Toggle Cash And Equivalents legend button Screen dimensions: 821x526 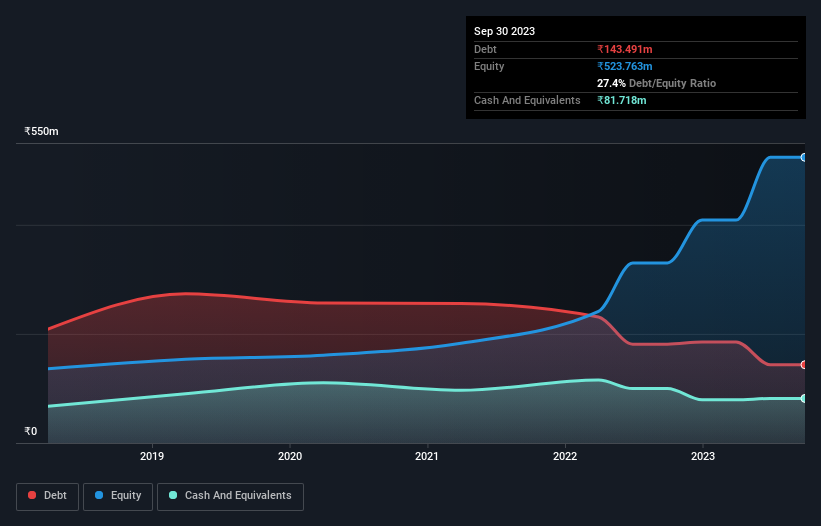[x=230, y=496]
